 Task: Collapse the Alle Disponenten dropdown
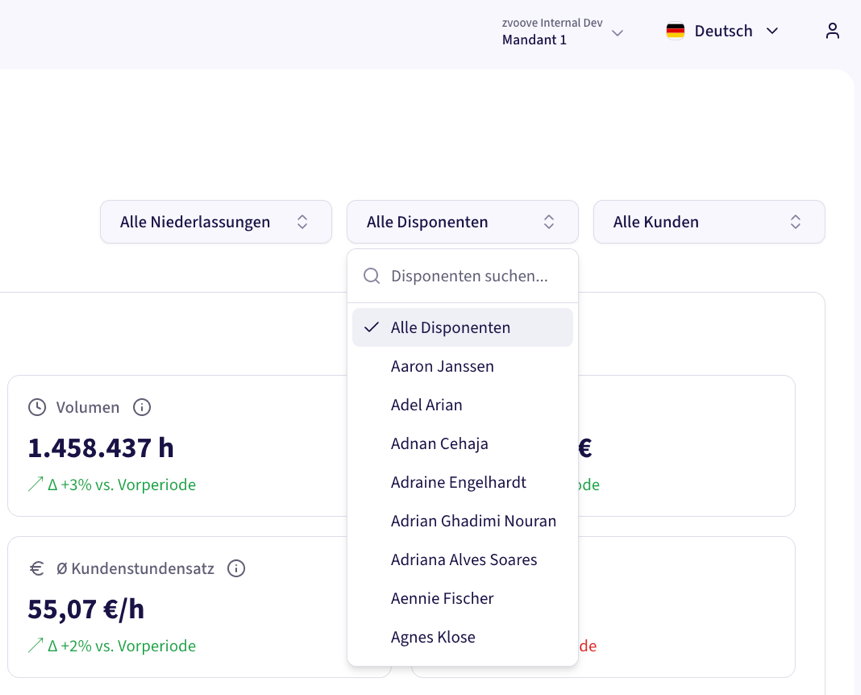tap(462, 222)
